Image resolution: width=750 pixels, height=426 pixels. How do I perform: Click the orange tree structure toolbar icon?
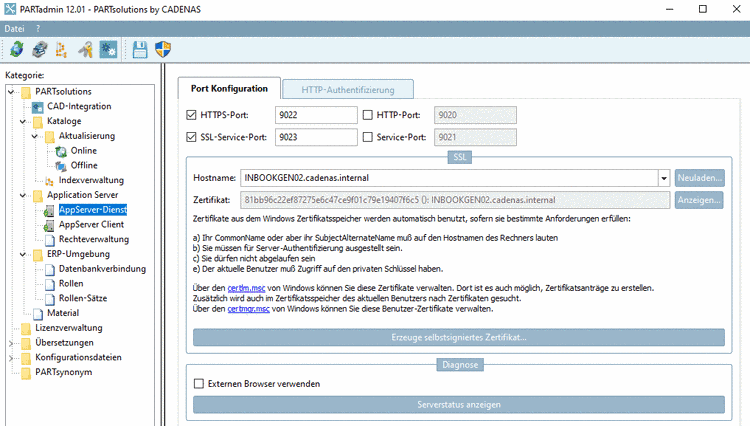point(61,49)
